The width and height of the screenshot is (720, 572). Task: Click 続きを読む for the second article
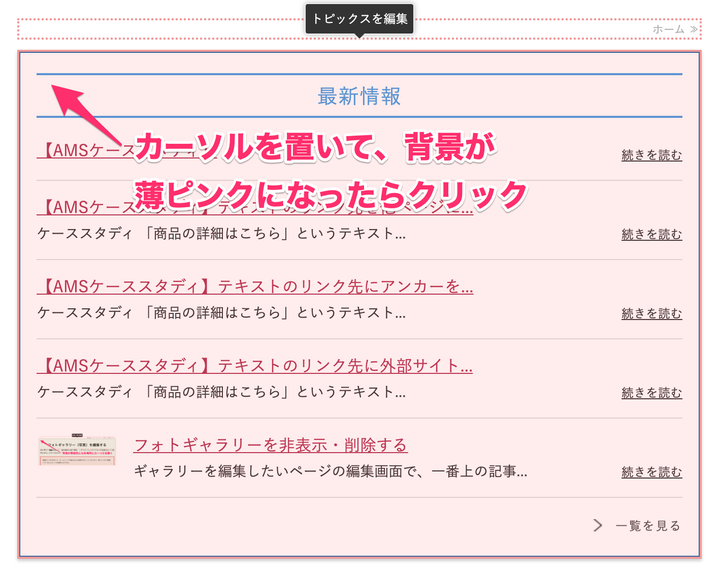(652, 234)
